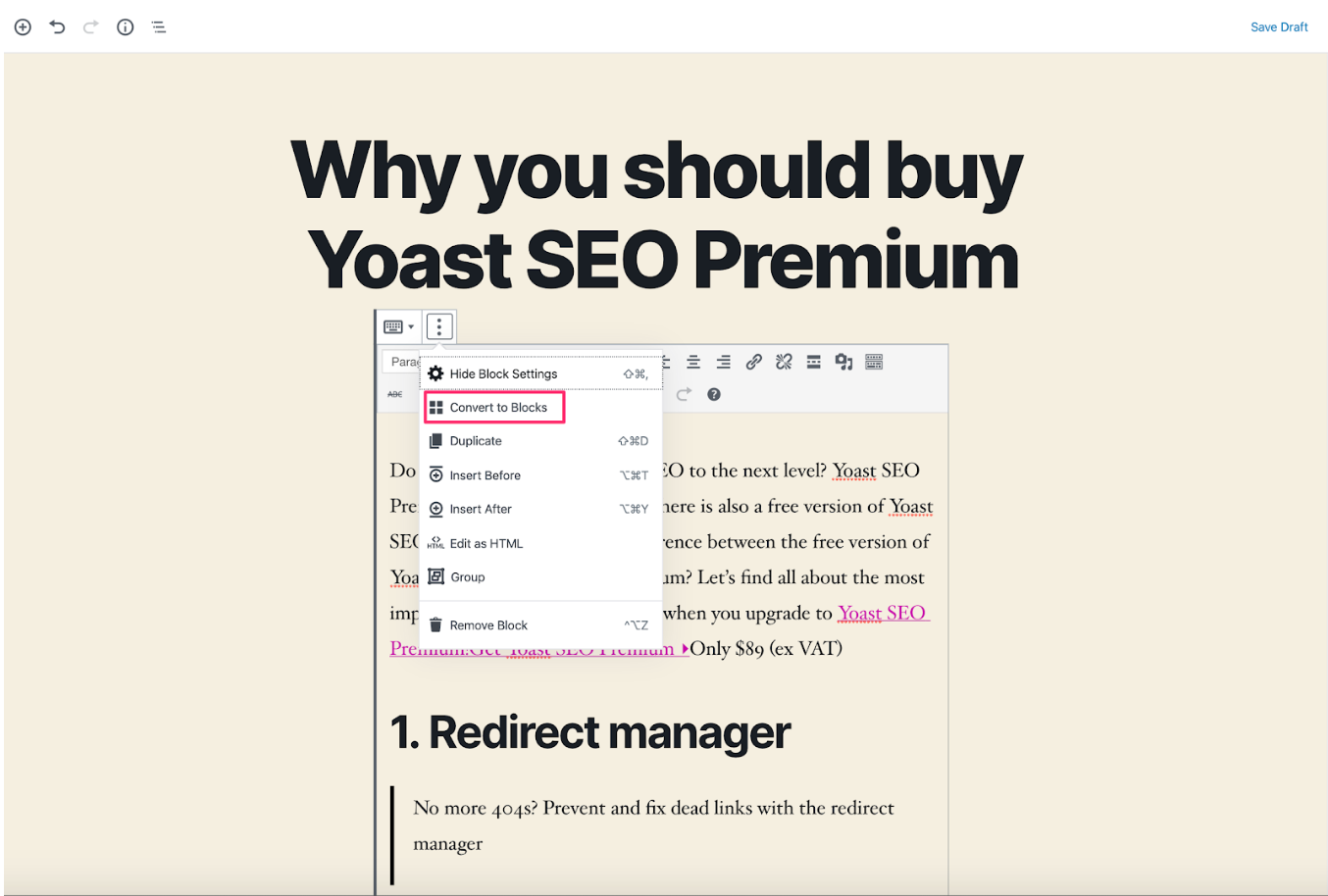Open the content structure info panel

point(125,26)
